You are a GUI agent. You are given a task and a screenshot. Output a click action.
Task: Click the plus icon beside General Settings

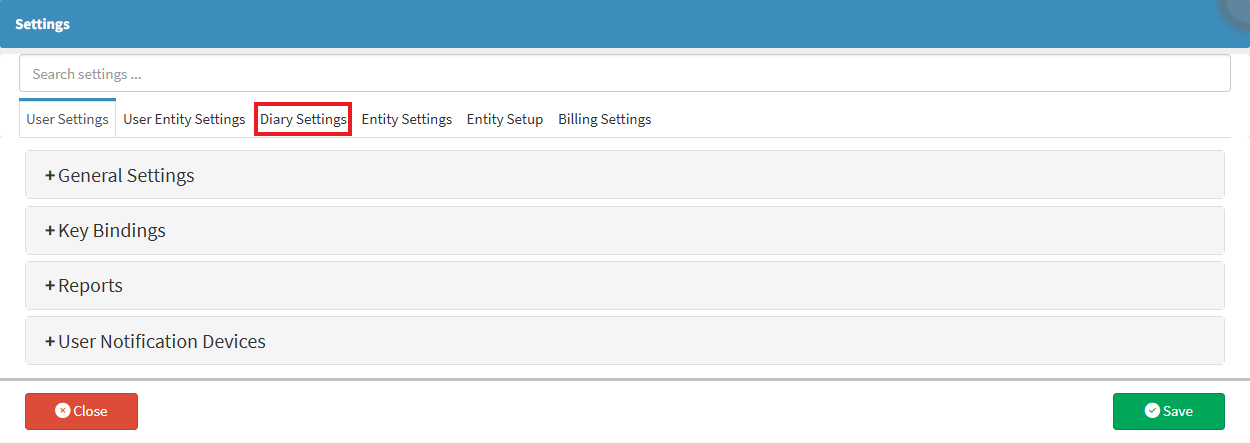click(x=50, y=176)
